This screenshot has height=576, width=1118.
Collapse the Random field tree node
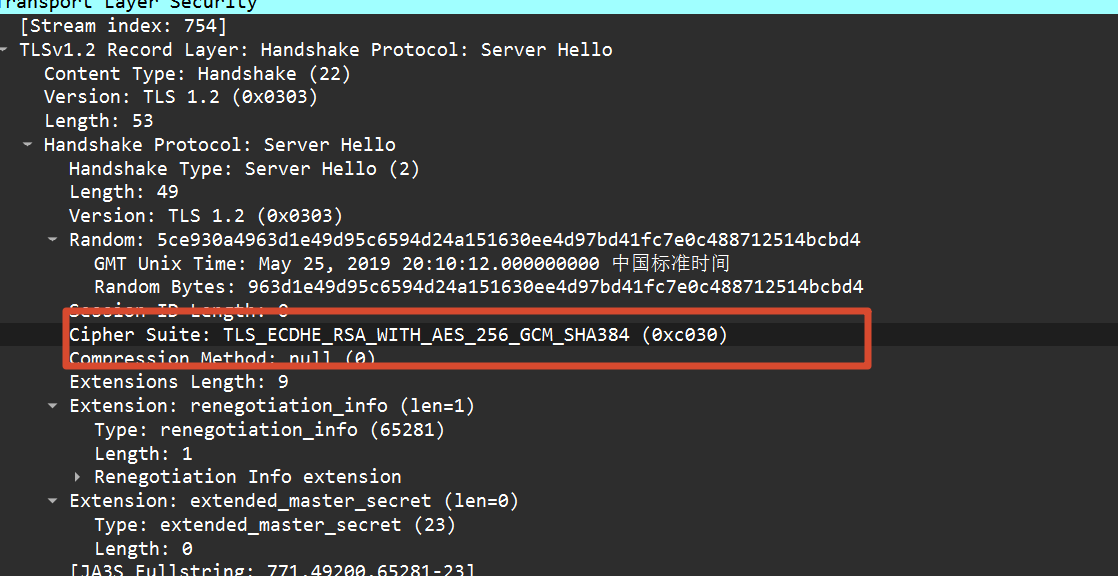coord(52,240)
